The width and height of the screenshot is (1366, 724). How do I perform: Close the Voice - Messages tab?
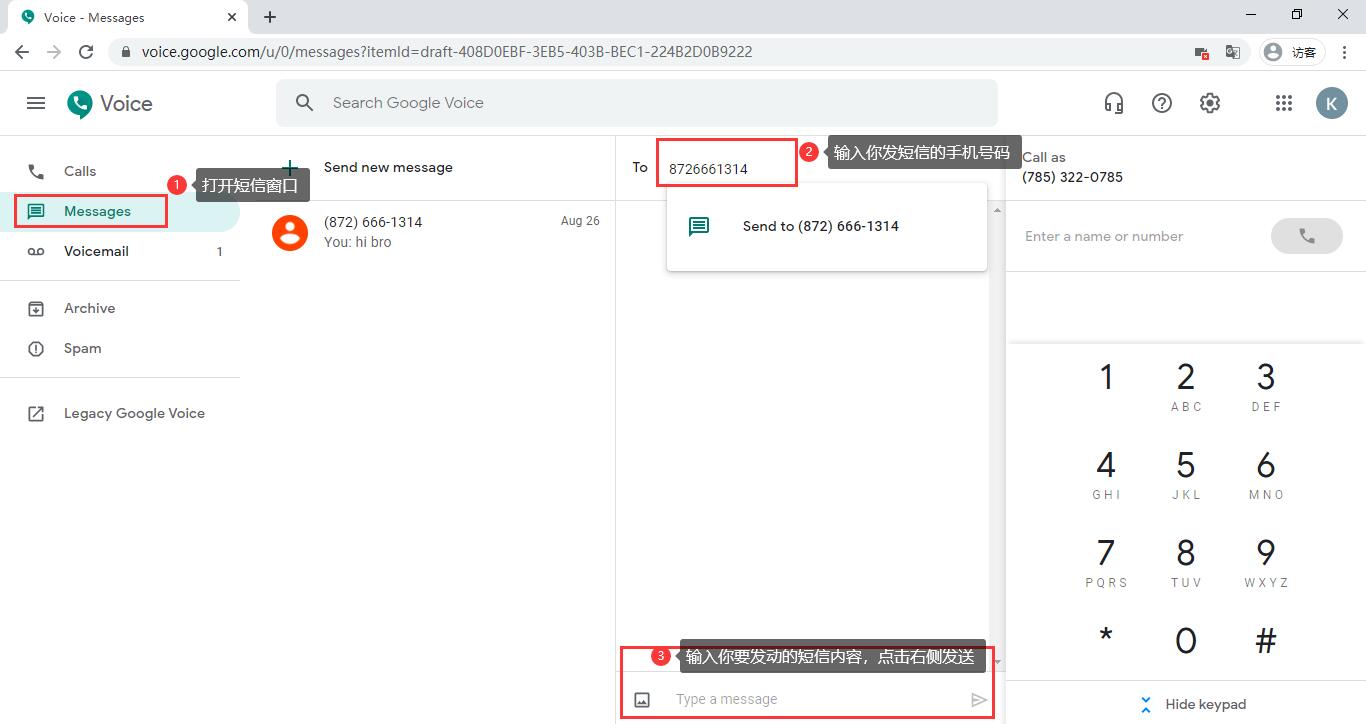coord(231,17)
